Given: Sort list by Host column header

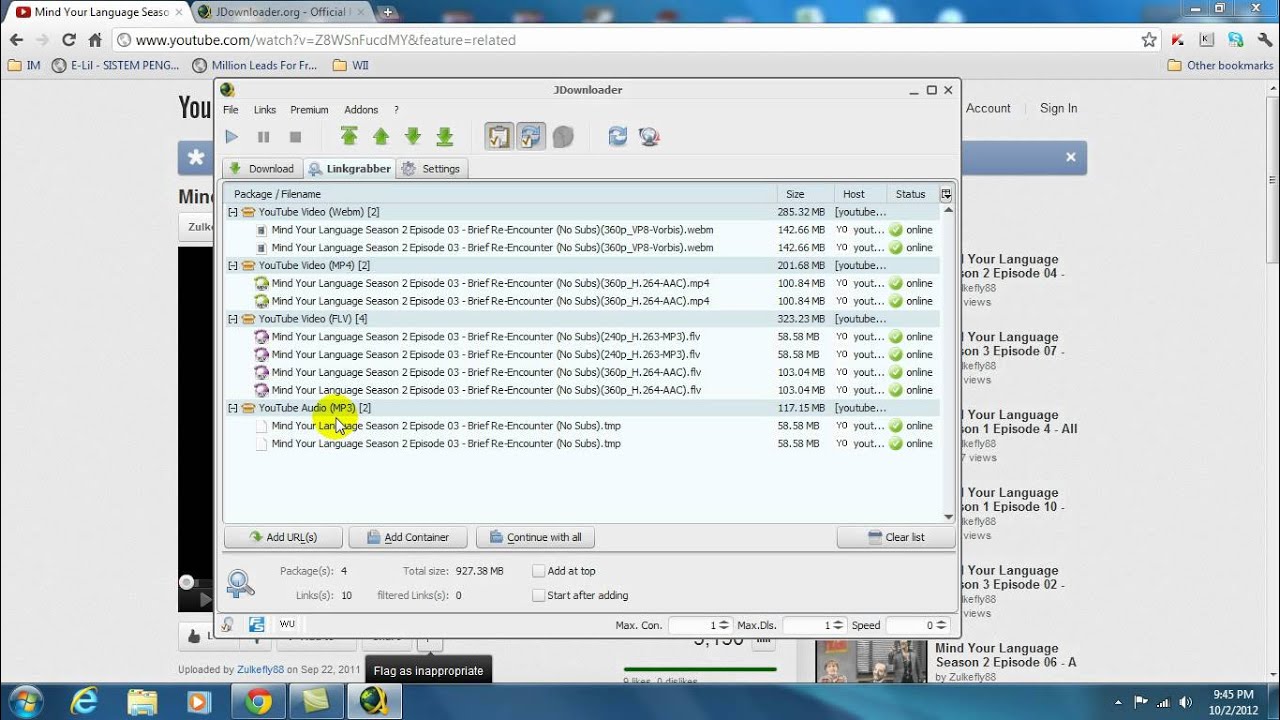Looking at the screenshot, I should point(861,194).
